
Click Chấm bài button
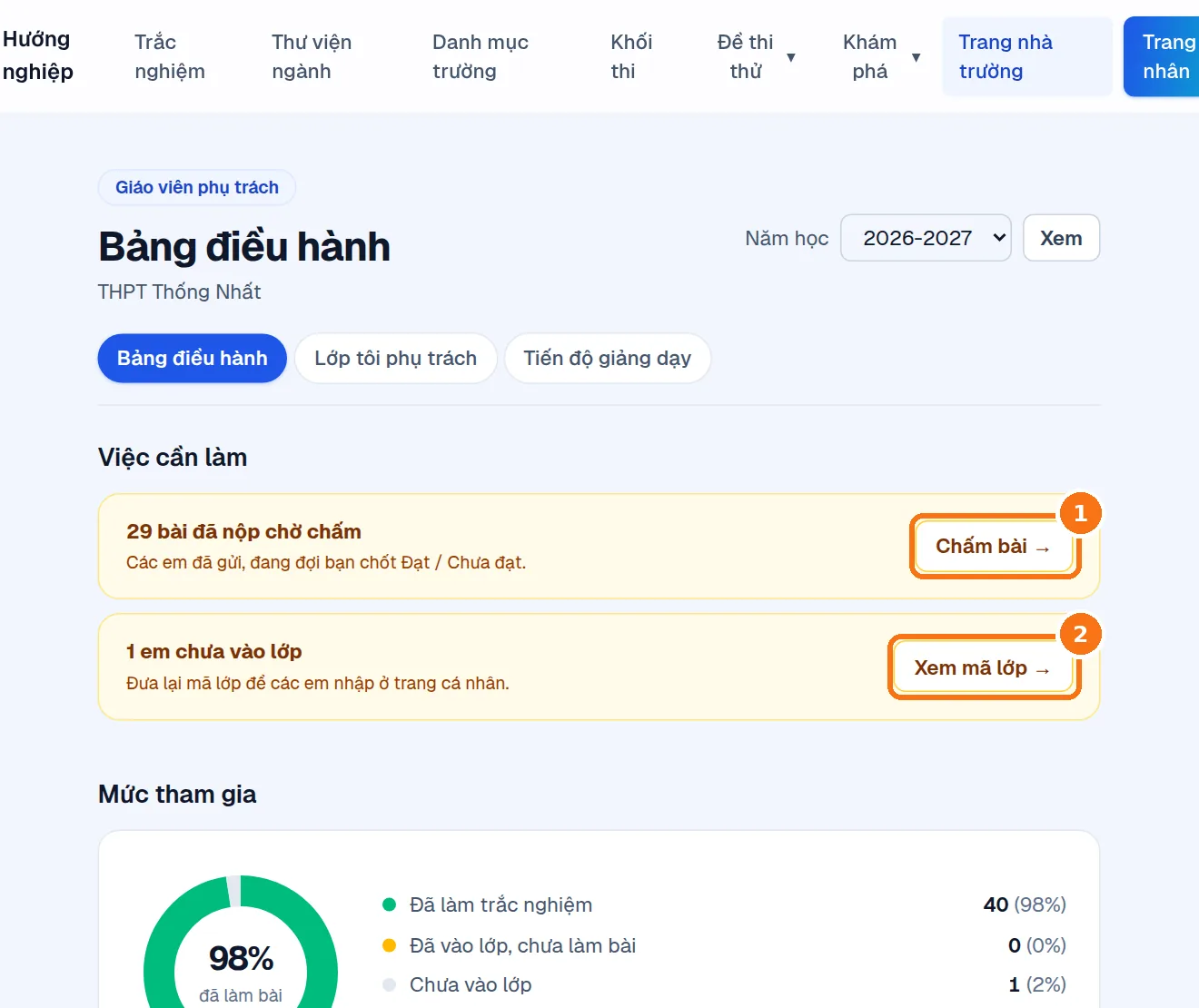tap(994, 547)
